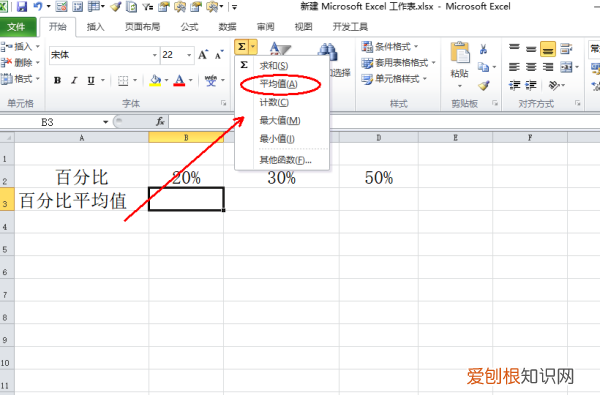The height and width of the screenshot is (395, 600).
Task: Switch to the 公式 tab
Action: pos(189,27)
